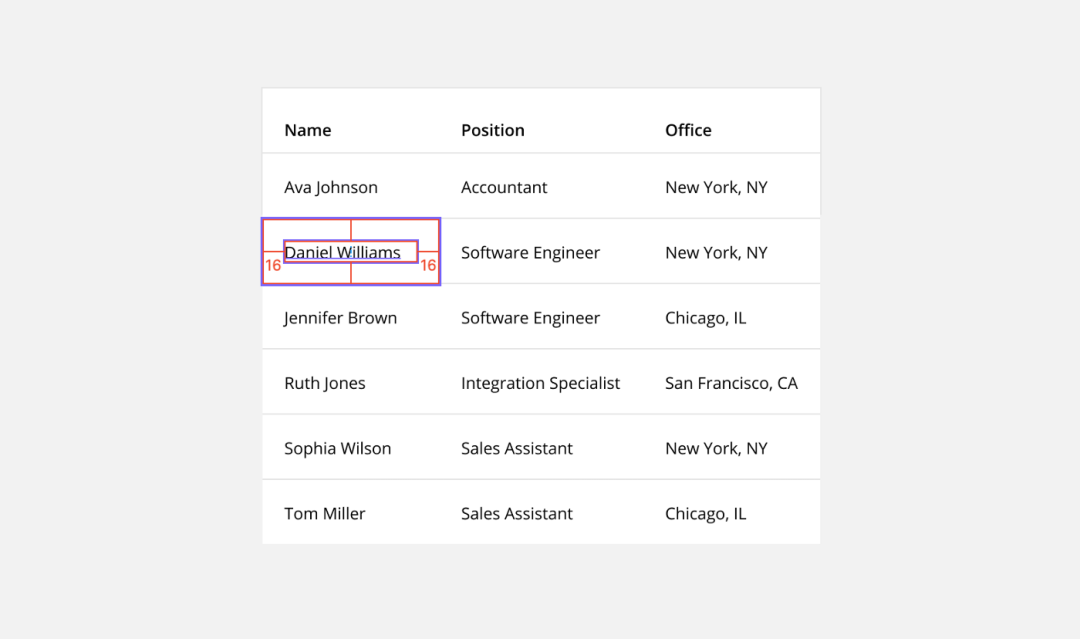Click the Sophia Wilson name cell

[x=337, y=448]
